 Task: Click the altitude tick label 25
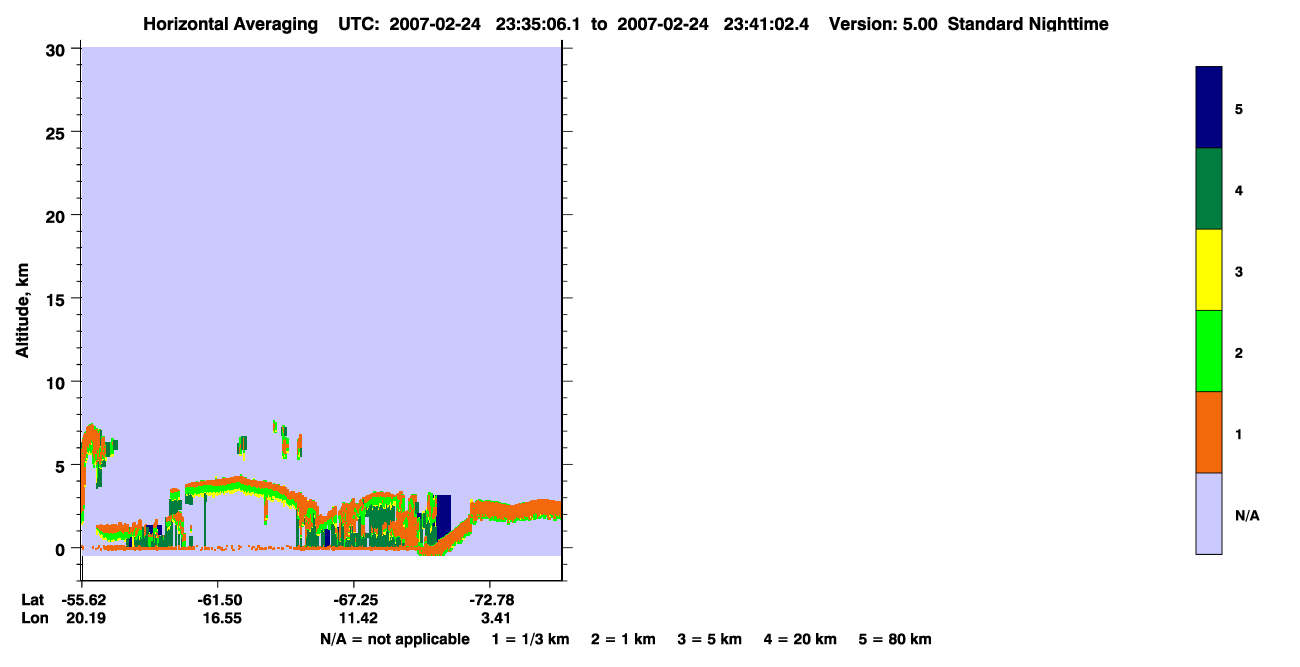coord(58,132)
